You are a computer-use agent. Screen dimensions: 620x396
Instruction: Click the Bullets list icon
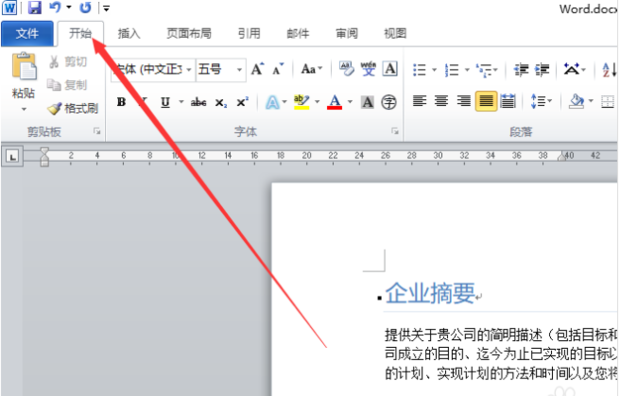click(x=420, y=70)
